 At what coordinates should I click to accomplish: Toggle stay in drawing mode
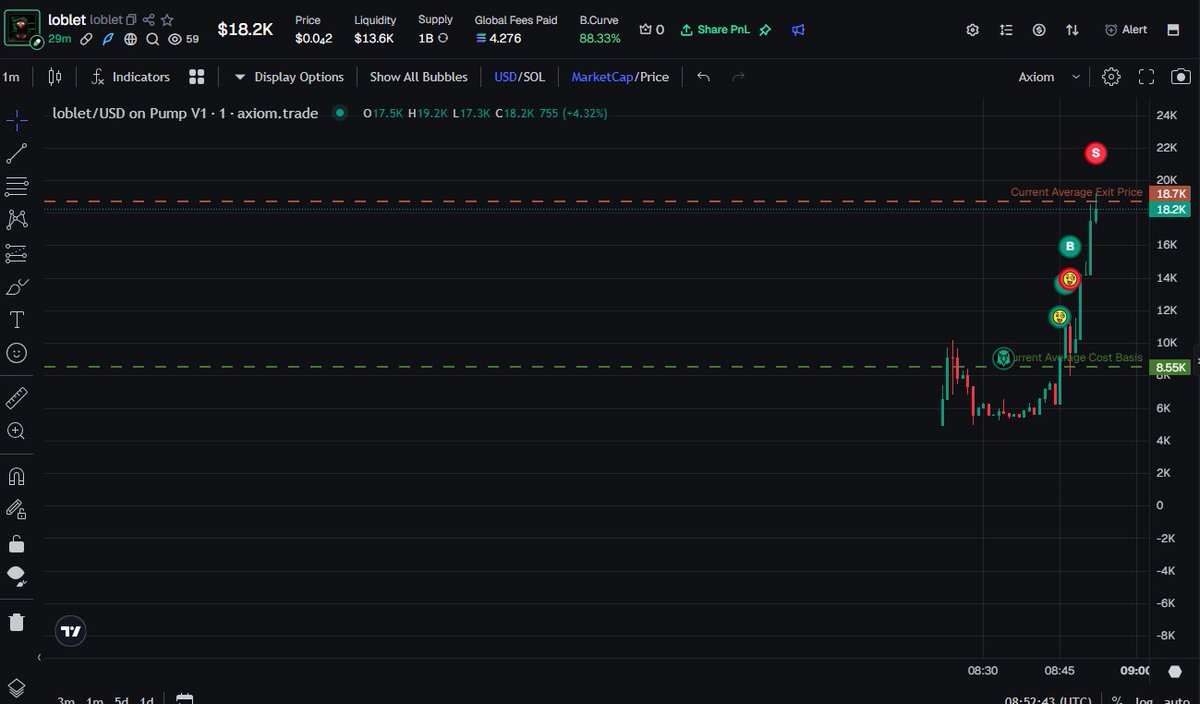[16, 509]
